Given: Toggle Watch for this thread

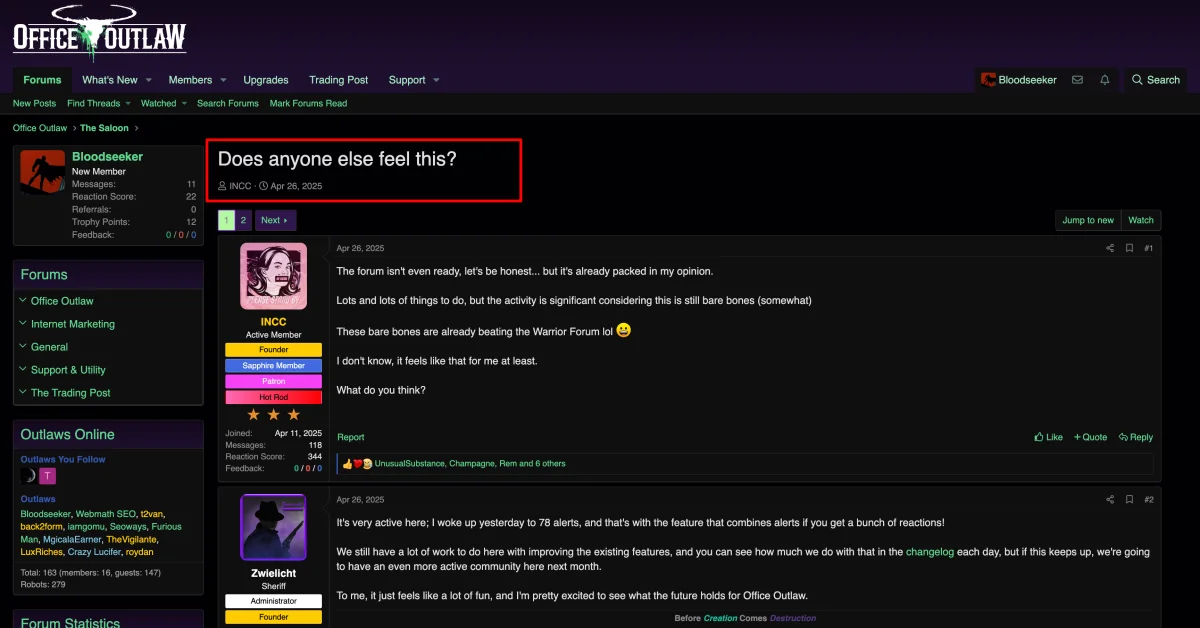Looking at the screenshot, I should pyautogui.click(x=1140, y=220).
